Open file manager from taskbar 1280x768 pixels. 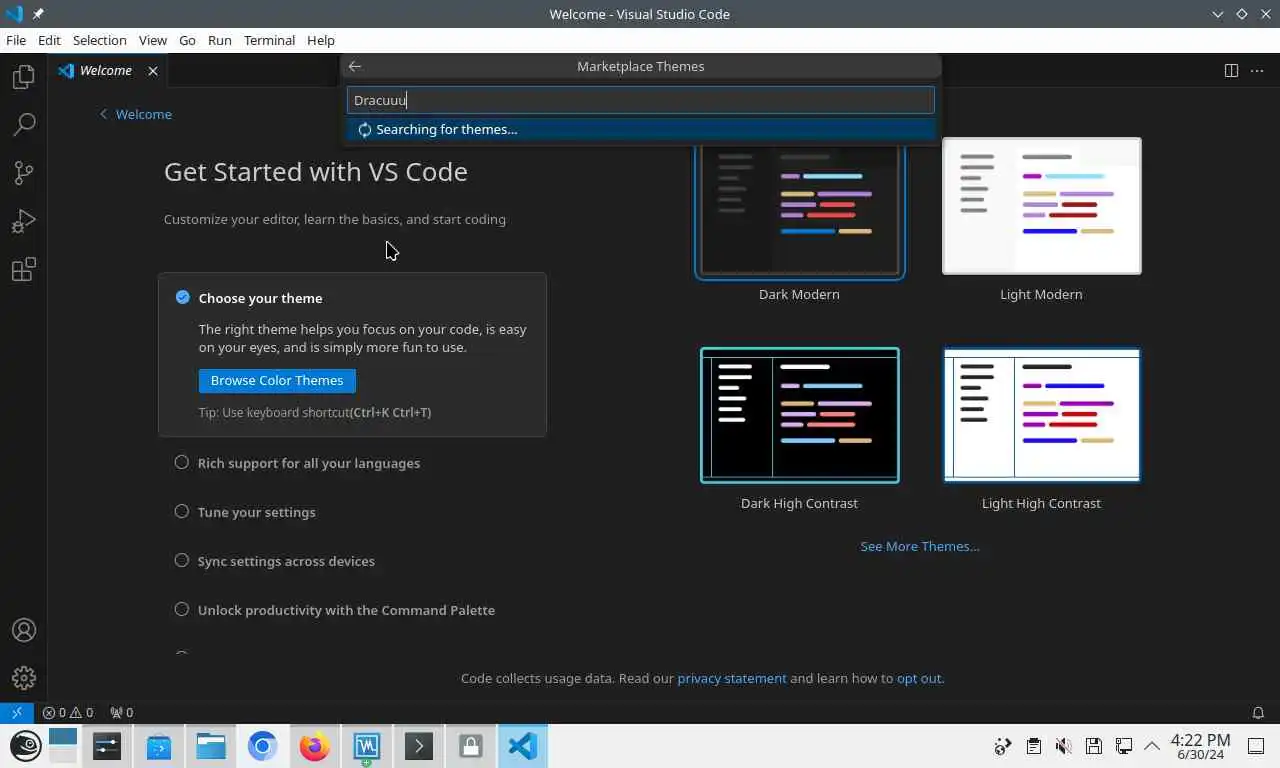211,746
